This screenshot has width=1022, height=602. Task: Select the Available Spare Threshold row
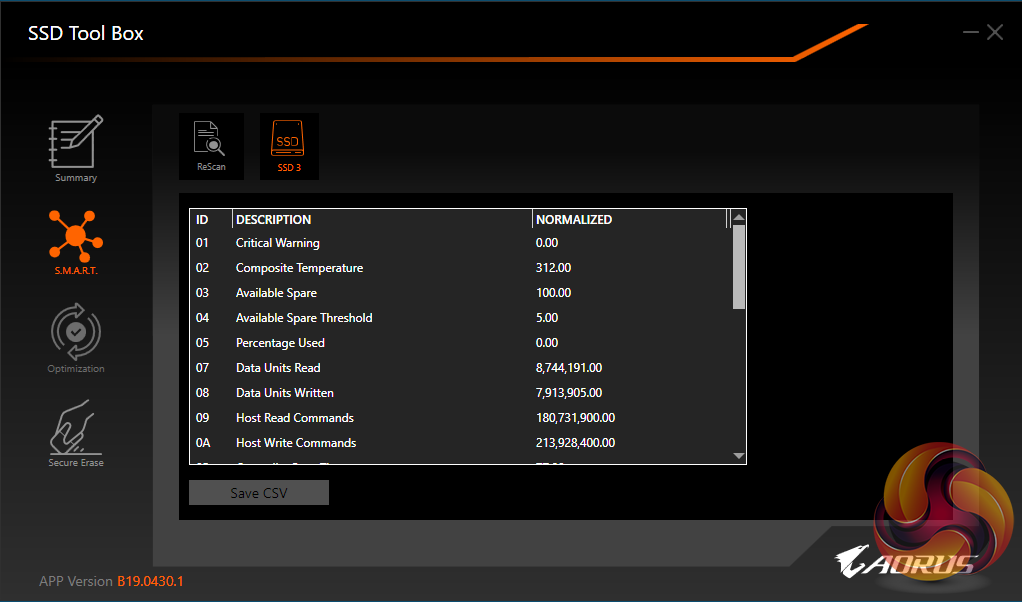(x=460, y=318)
